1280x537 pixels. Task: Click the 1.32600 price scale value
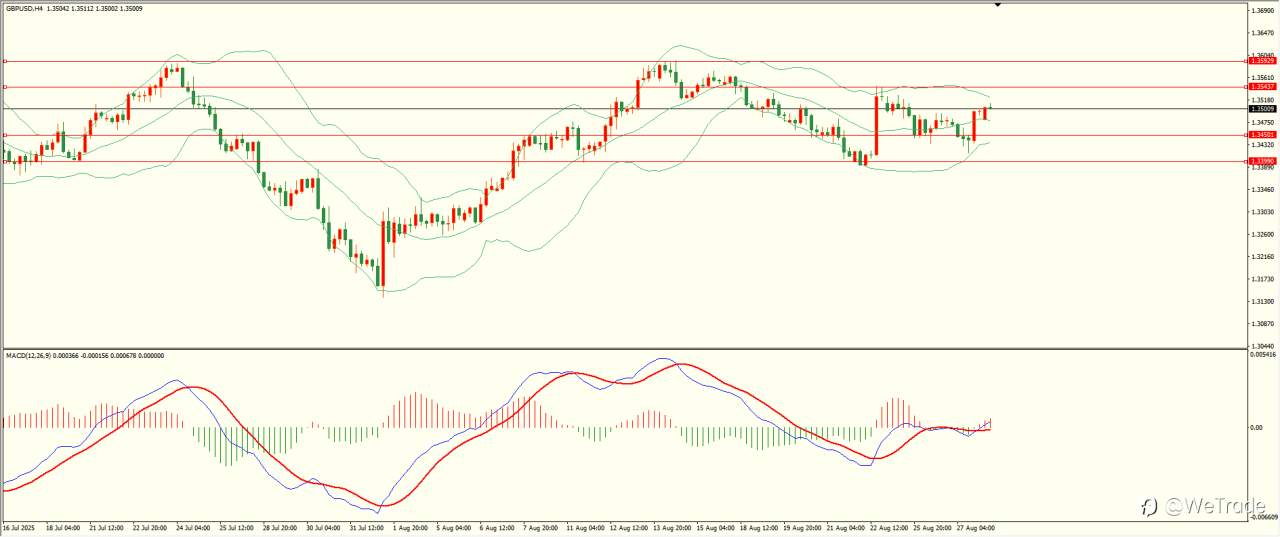coord(1262,234)
